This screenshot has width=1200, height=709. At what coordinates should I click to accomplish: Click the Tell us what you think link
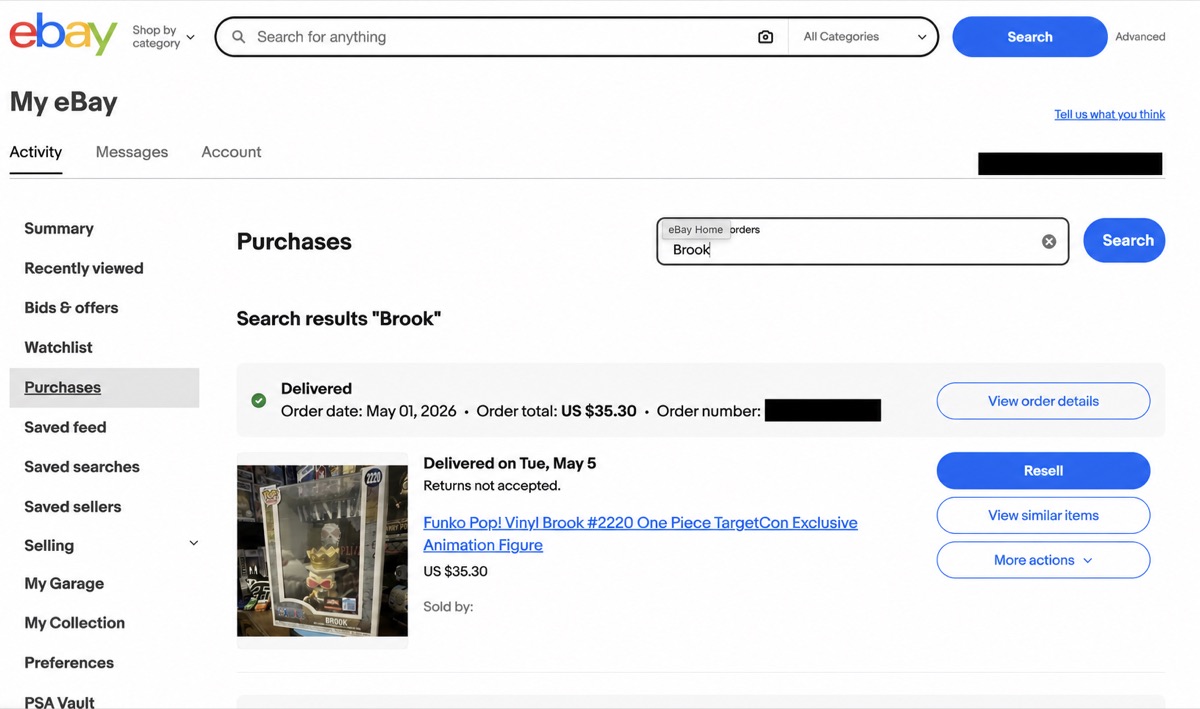[x=1109, y=114]
